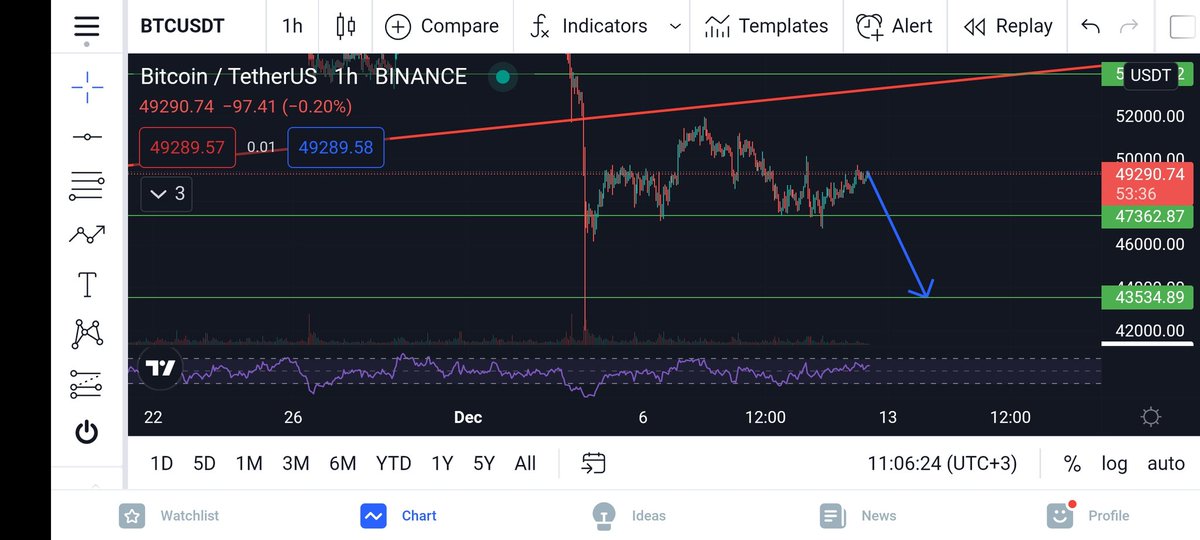Open the forecasting and measurement tools
Viewport: 1200px width, 540px height.
click(x=87, y=383)
